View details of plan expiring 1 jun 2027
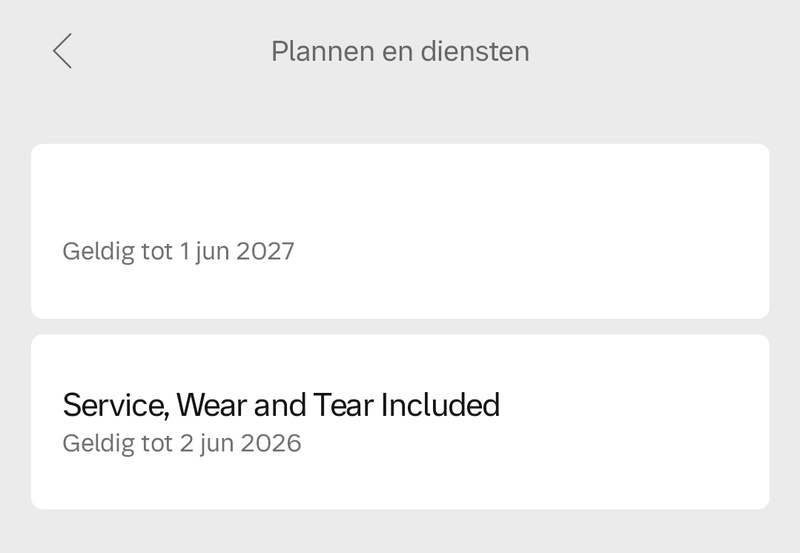 tap(400, 231)
